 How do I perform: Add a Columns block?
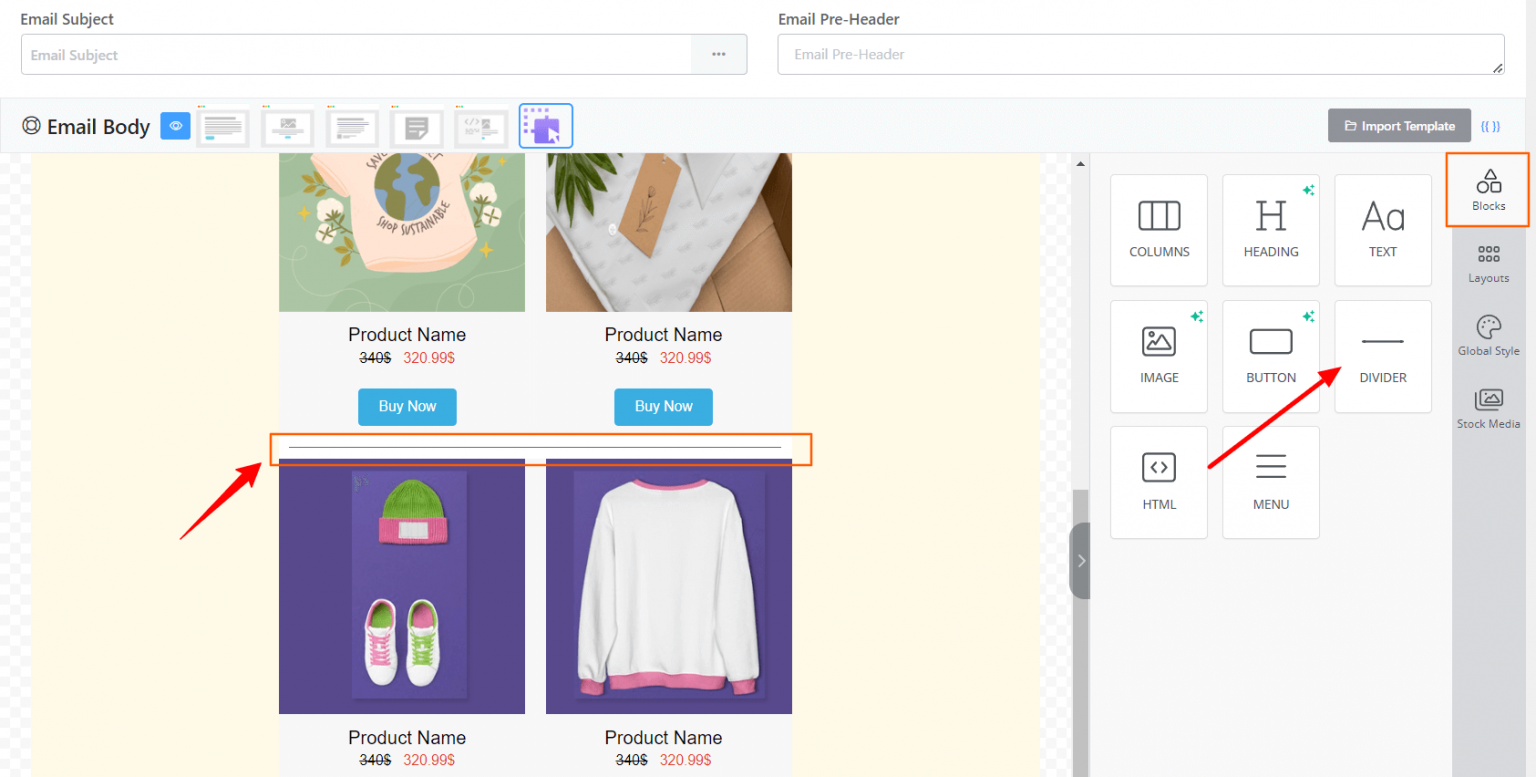1158,230
